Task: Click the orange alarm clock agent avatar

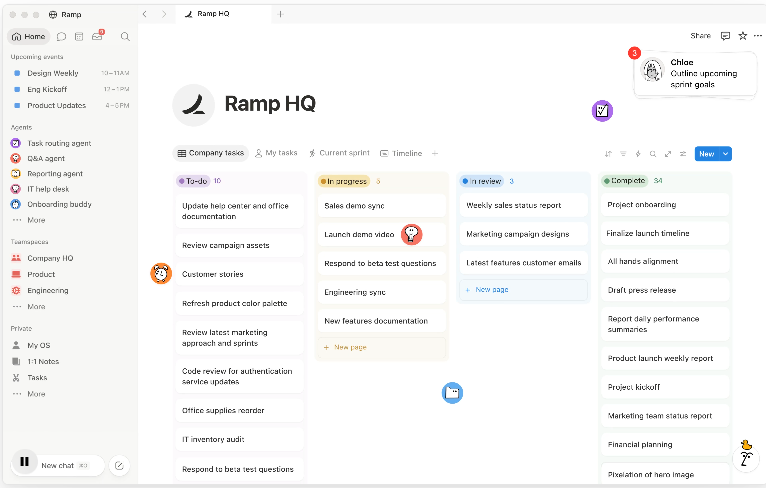Action: pyautogui.click(x=161, y=273)
